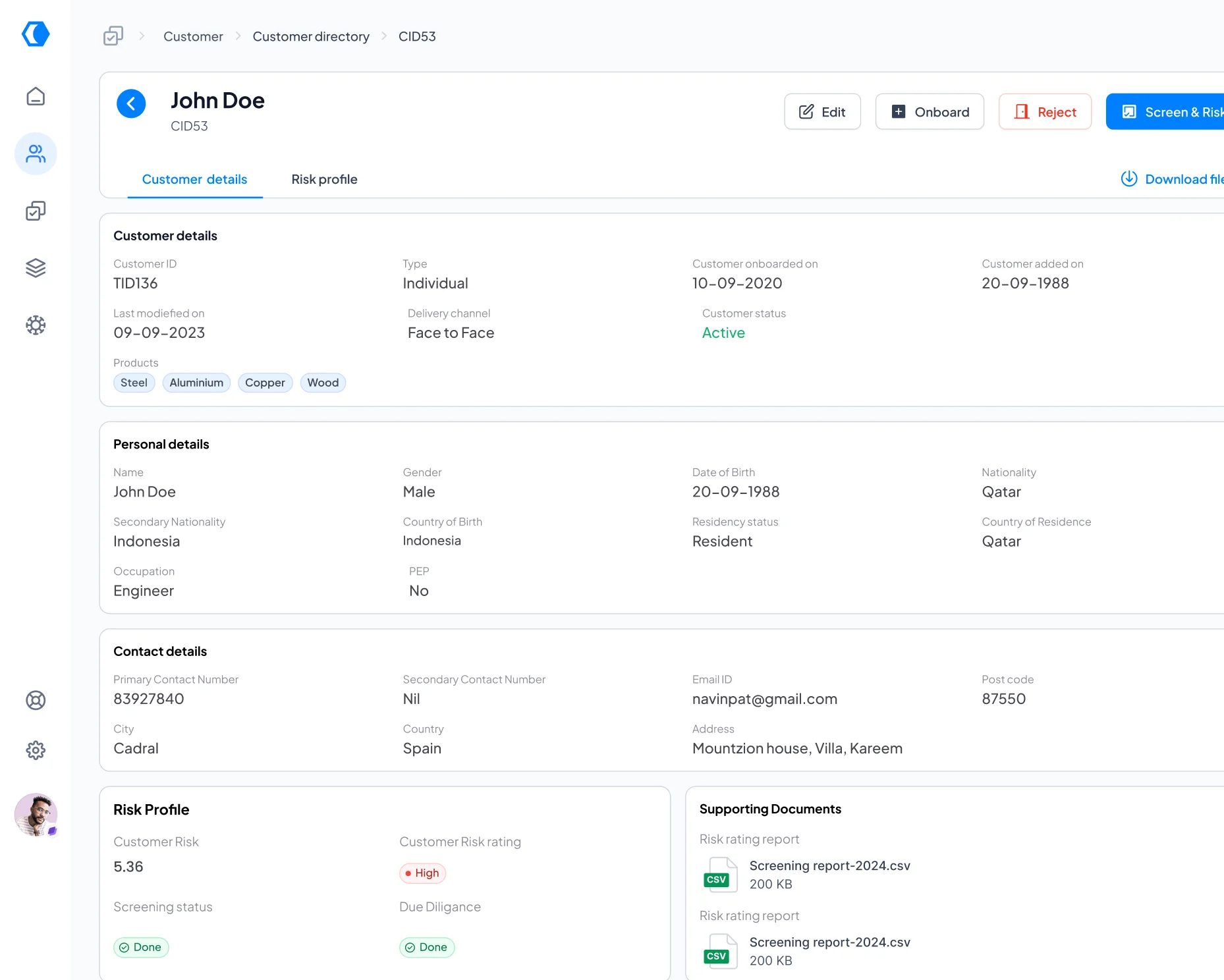Click the Download file icon
Screen dimensions: 1224x980
1128,178
